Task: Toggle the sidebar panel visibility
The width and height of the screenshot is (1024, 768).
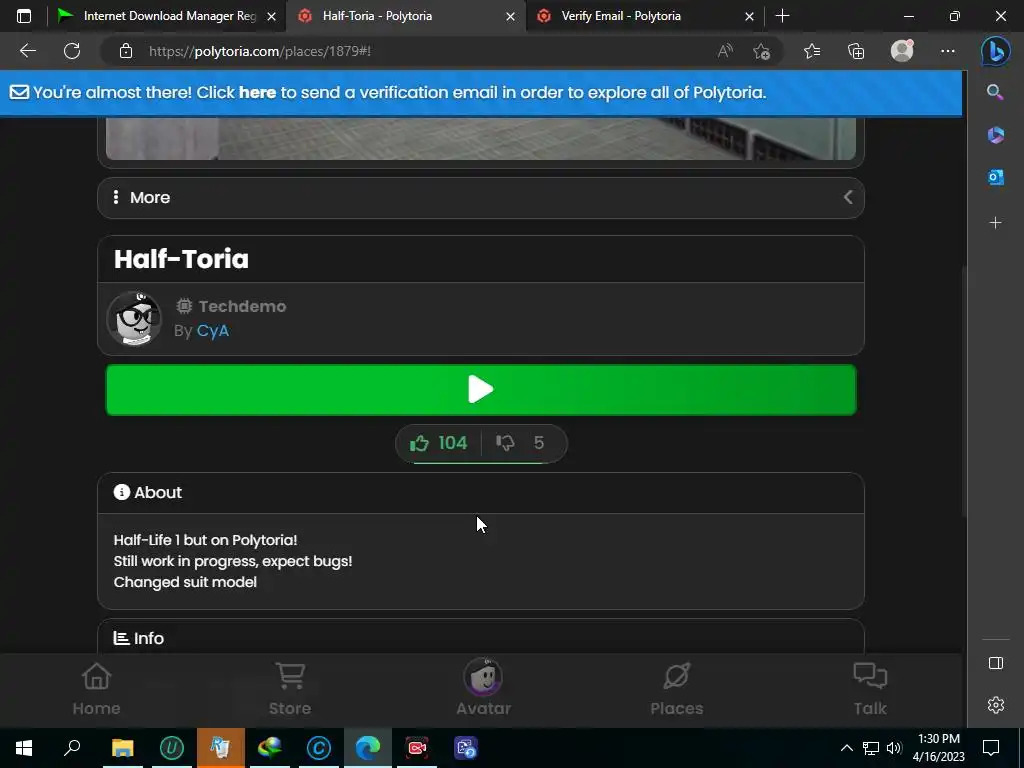Action: pyautogui.click(x=995, y=663)
